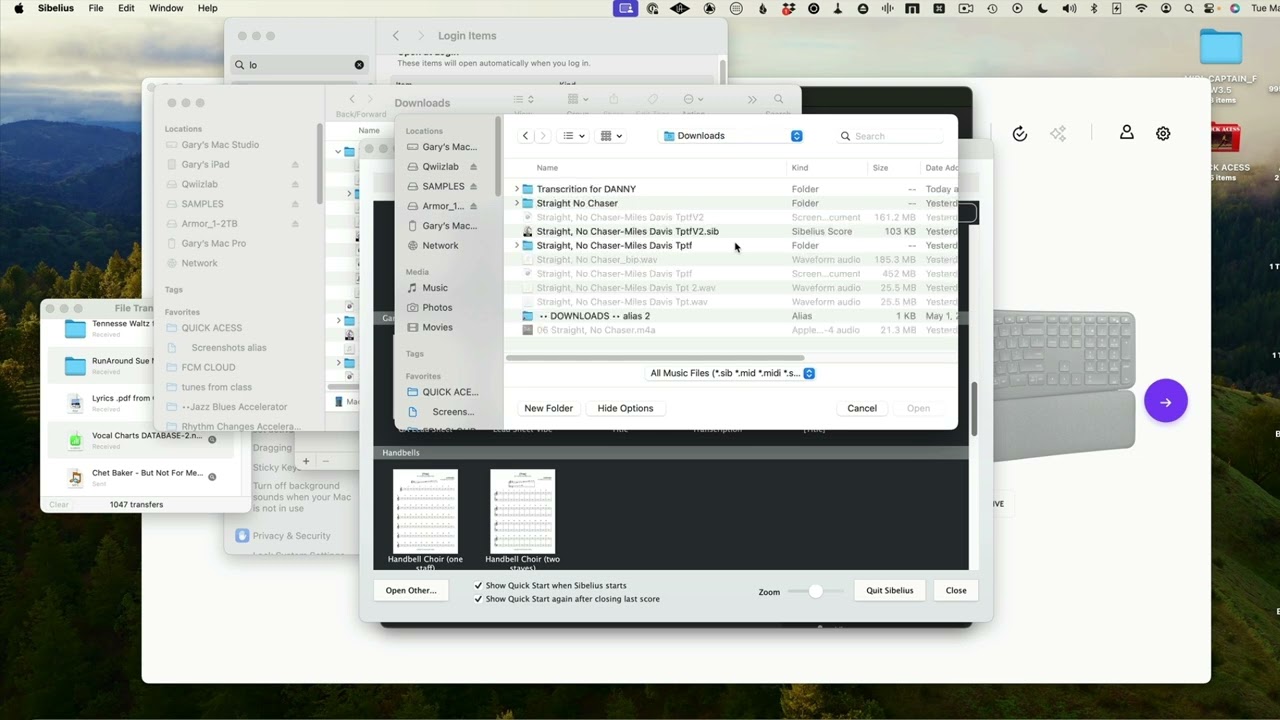Cancel the Open dialog
This screenshot has height=720, width=1280.
click(862, 408)
